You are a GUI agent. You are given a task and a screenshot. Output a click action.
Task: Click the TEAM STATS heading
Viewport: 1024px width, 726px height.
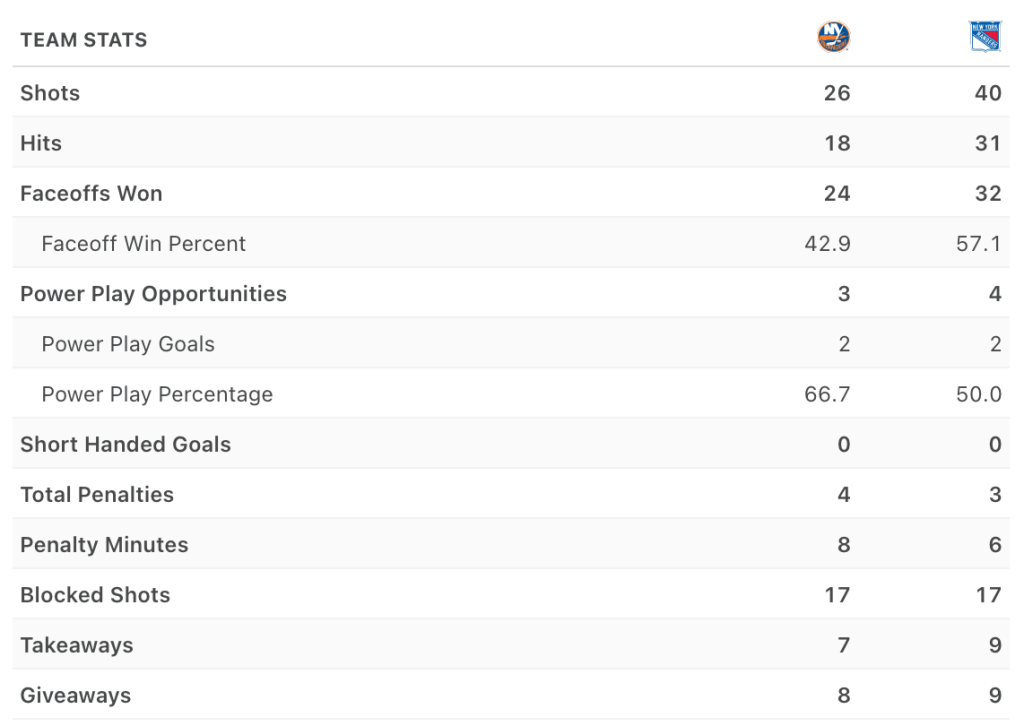coord(84,40)
